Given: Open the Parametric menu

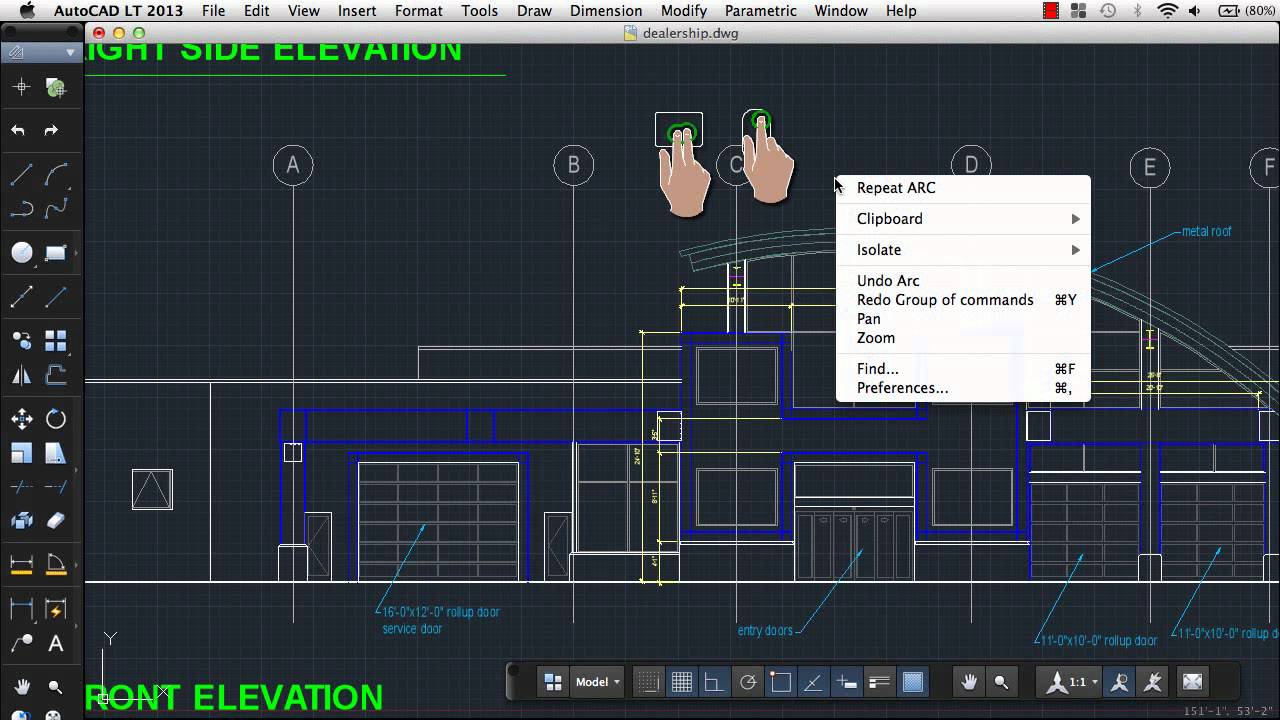Looking at the screenshot, I should click(x=761, y=11).
